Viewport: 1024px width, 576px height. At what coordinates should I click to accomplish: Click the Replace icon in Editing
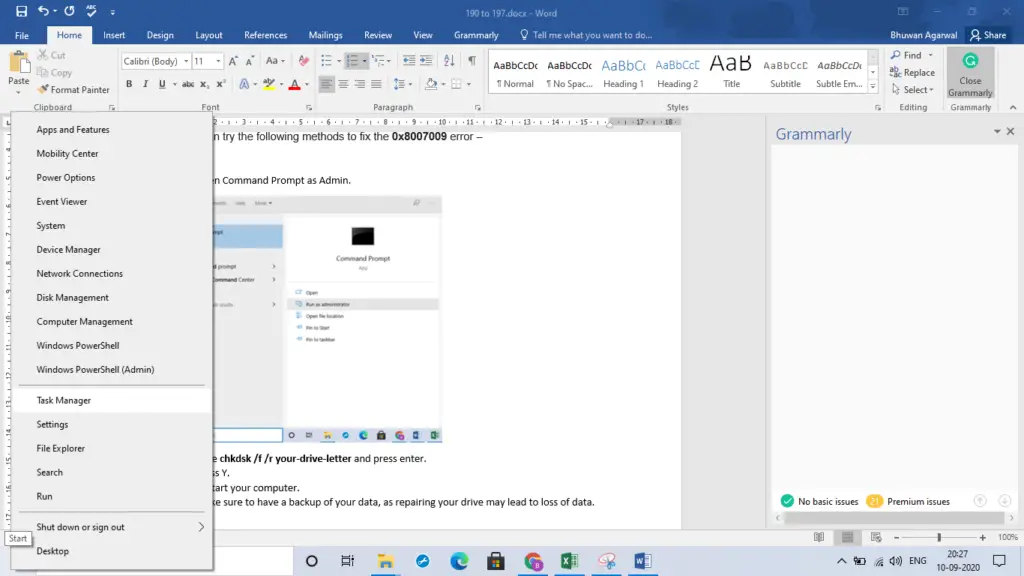[912, 72]
